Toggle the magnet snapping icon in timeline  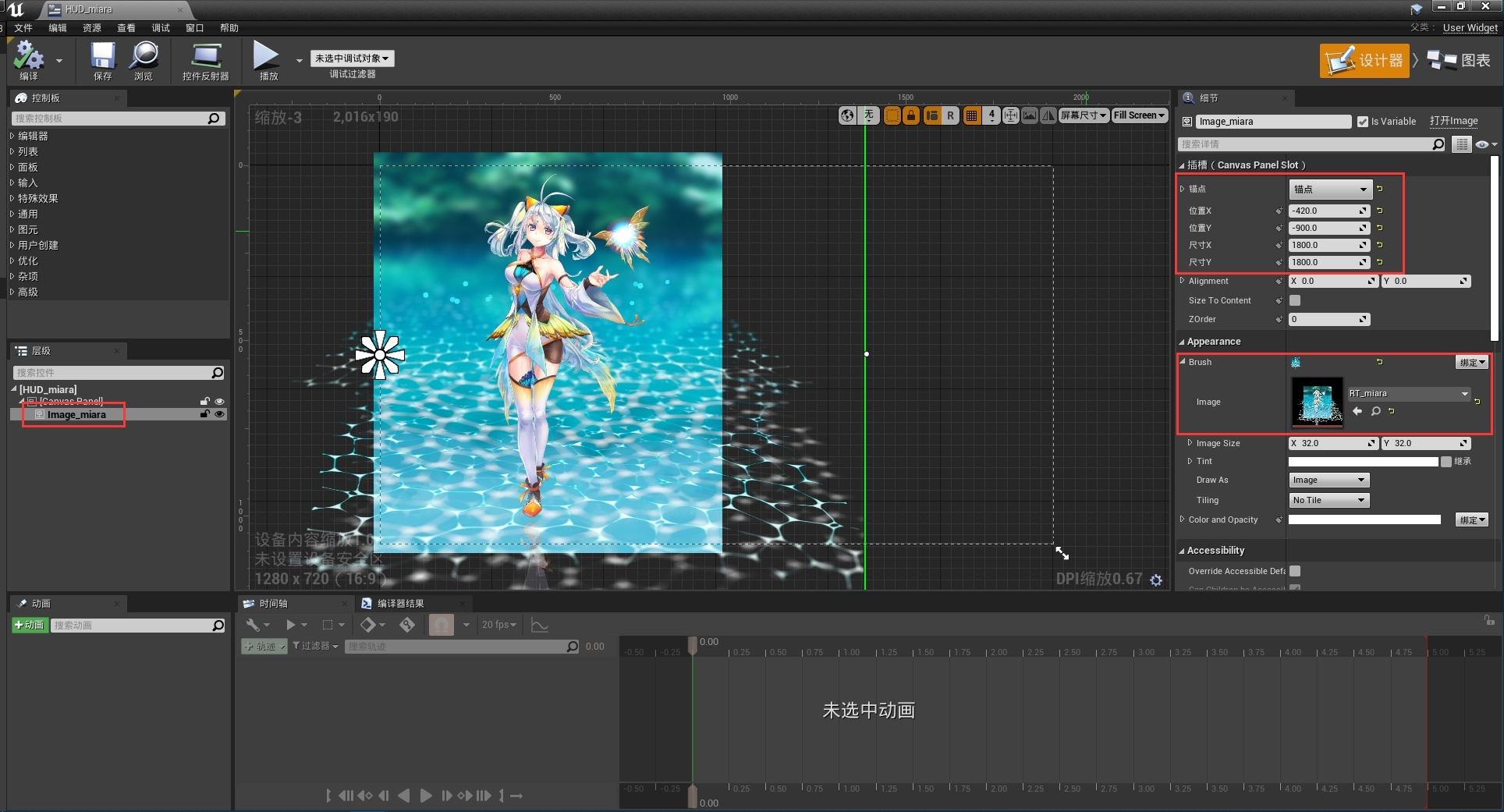[442, 625]
